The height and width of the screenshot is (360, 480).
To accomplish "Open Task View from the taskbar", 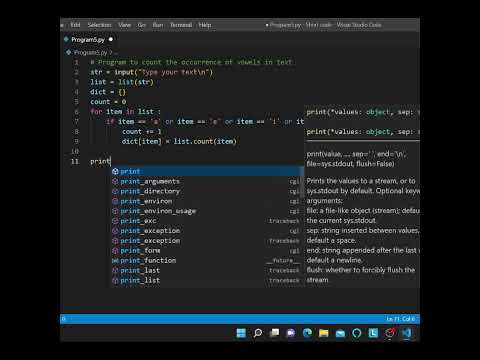I will coord(274,333).
